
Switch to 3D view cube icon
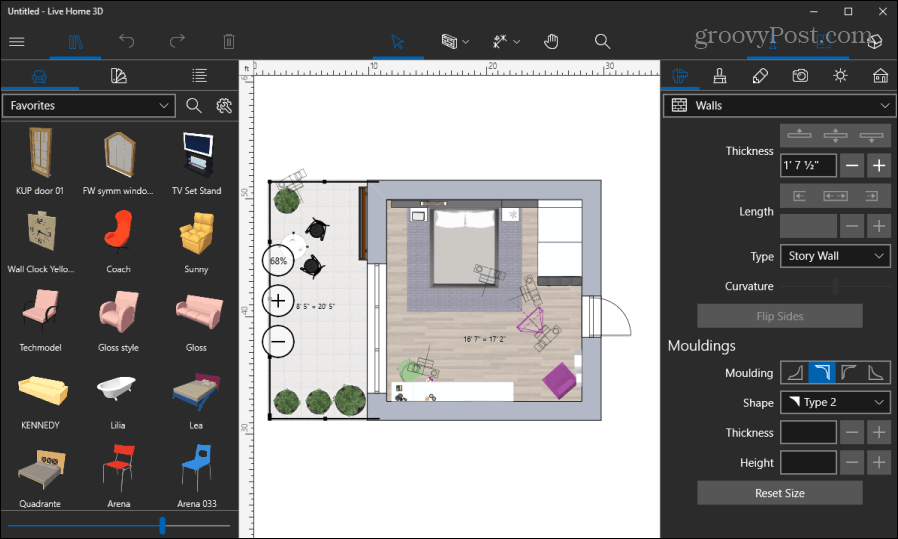[875, 41]
